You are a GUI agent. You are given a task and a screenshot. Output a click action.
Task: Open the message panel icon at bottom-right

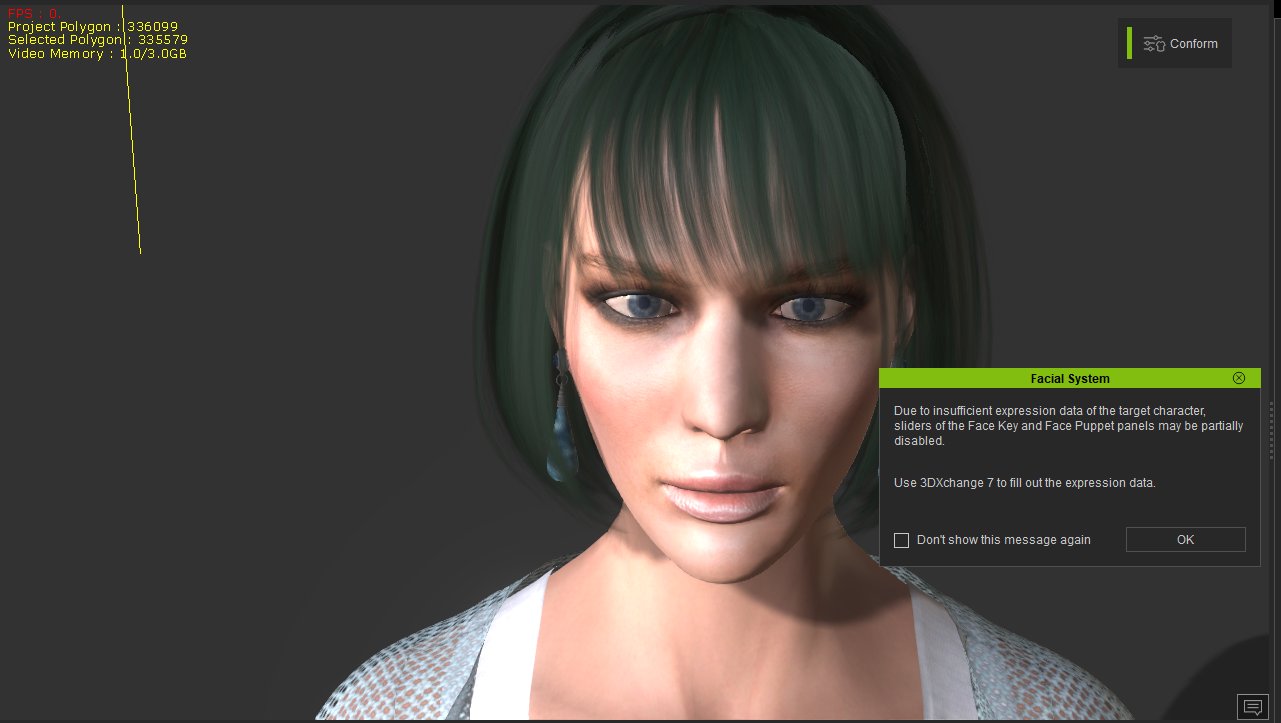click(1251, 706)
